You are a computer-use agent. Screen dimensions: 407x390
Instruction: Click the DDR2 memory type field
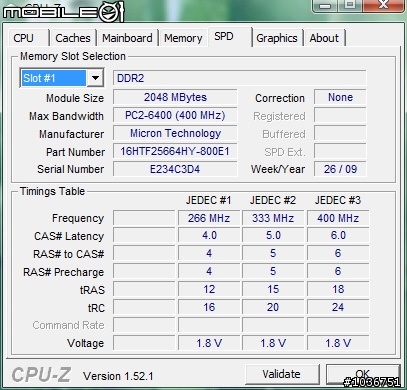[239, 78]
